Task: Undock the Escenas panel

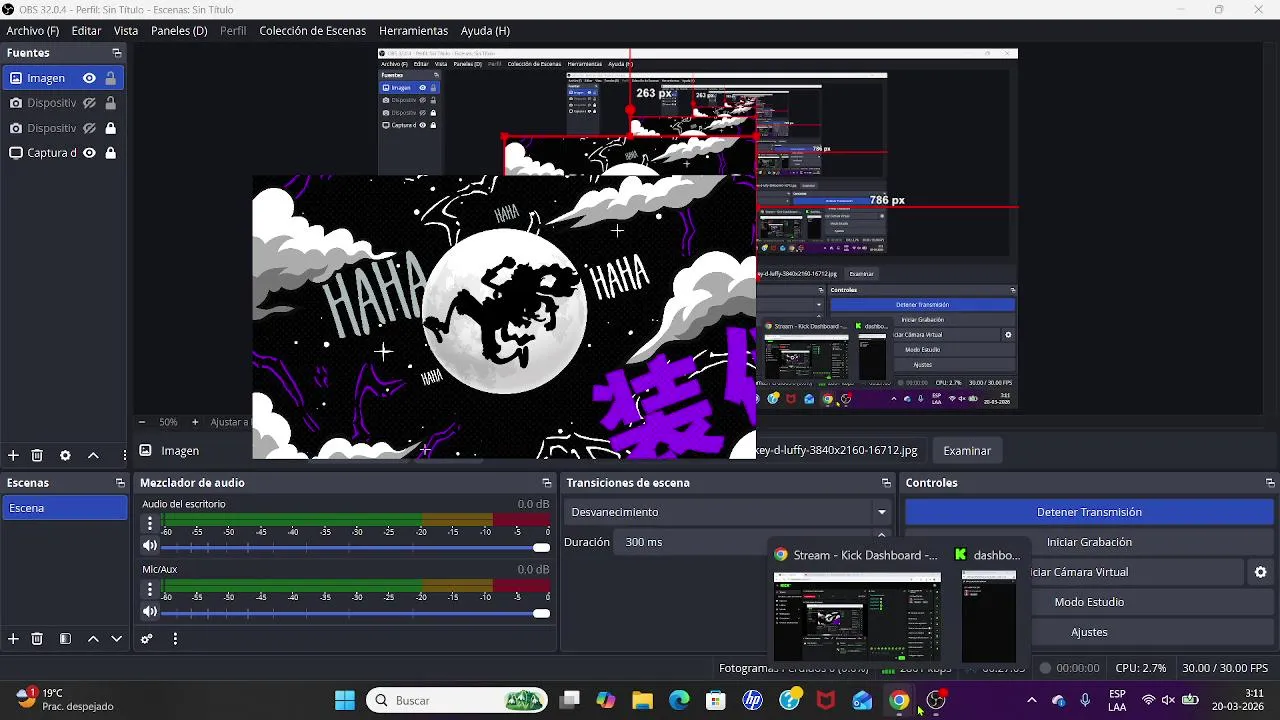Action: [120, 483]
